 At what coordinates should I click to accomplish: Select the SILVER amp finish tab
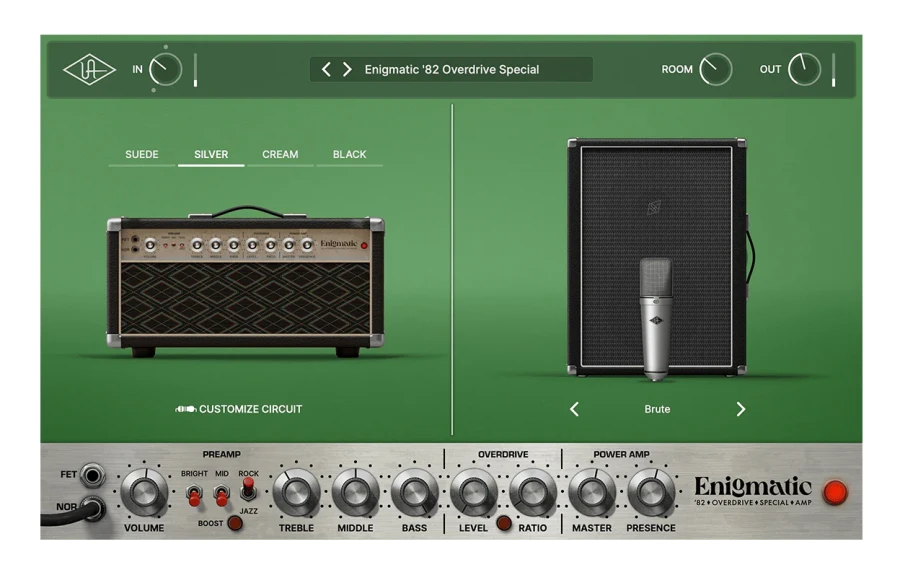click(x=211, y=154)
